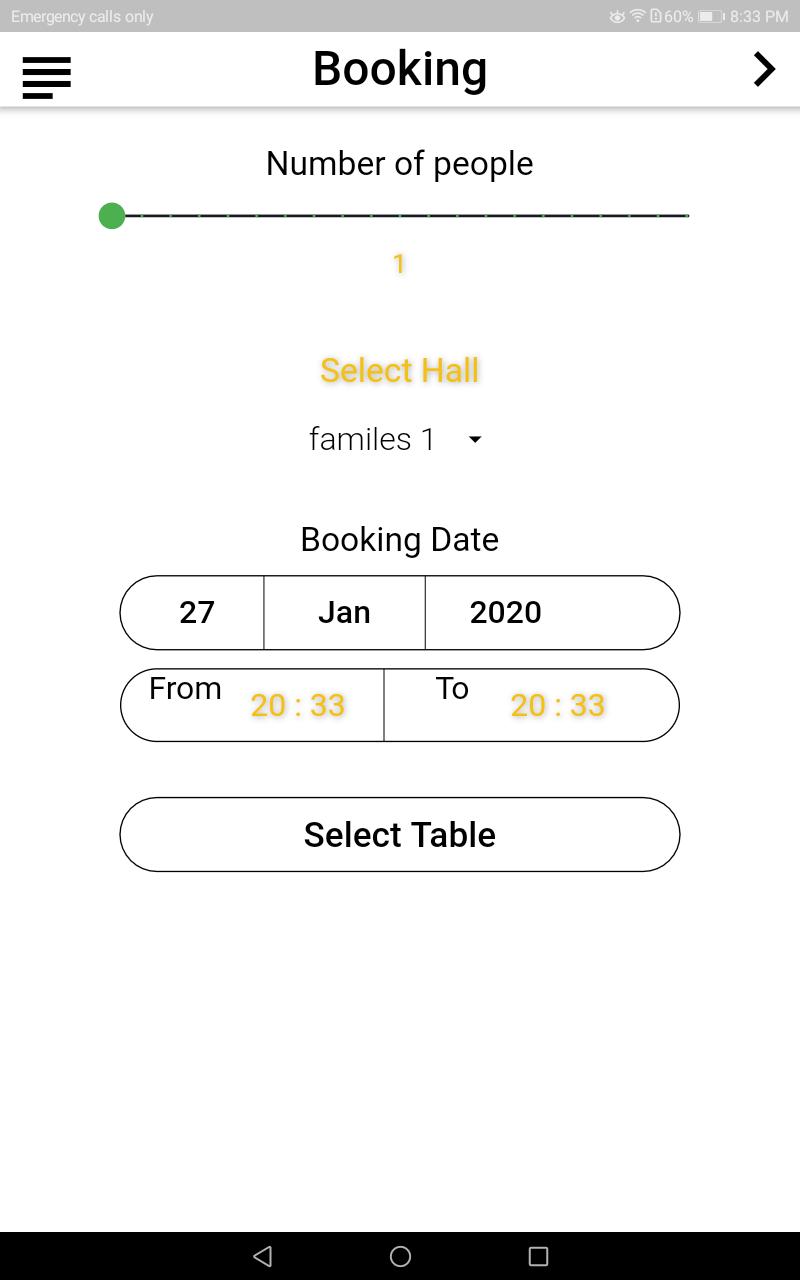This screenshot has height=1280, width=800.
Task: Pick the booking year 2020
Action: [x=506, y=612]
